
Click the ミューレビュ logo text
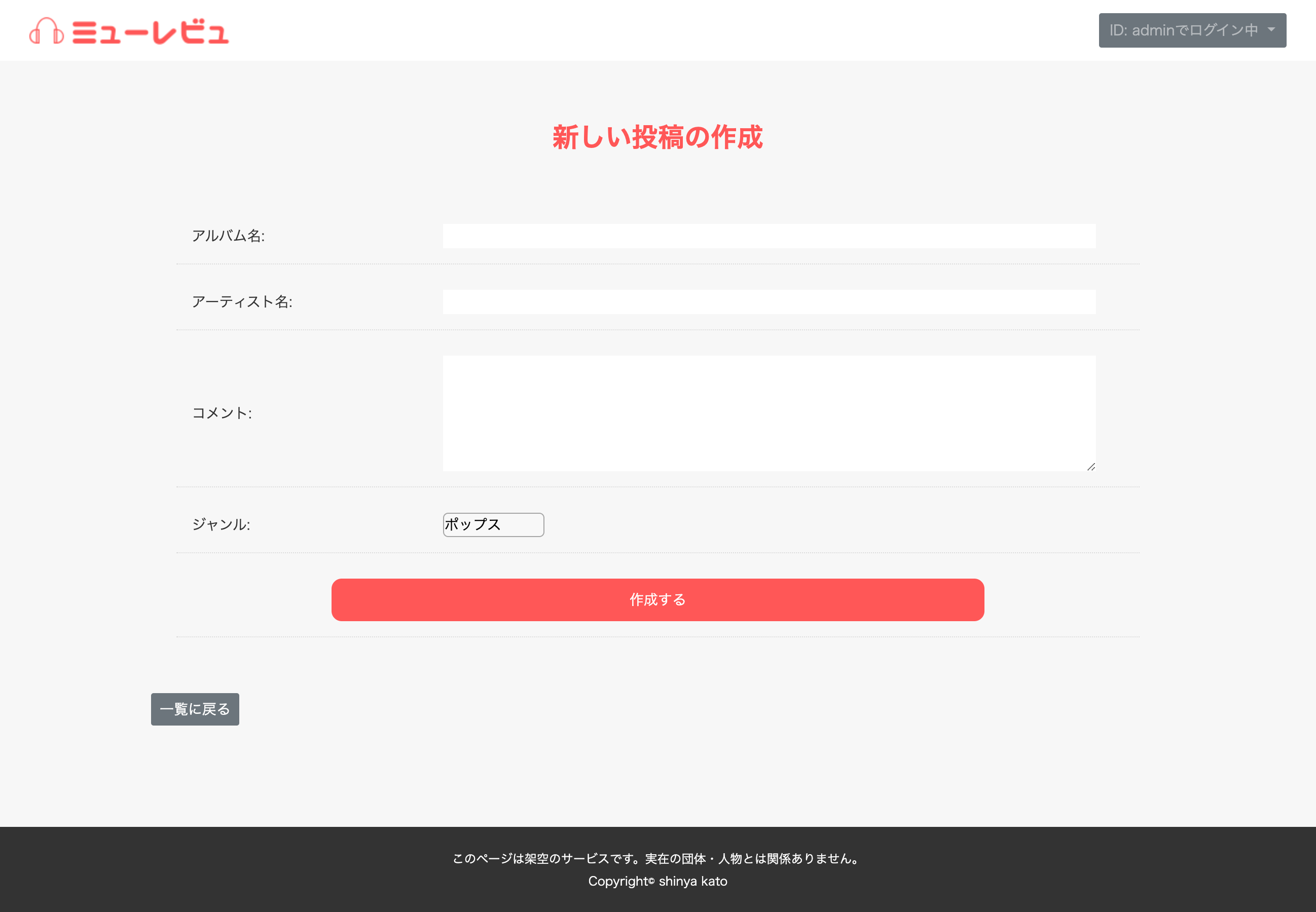[151, 32]
